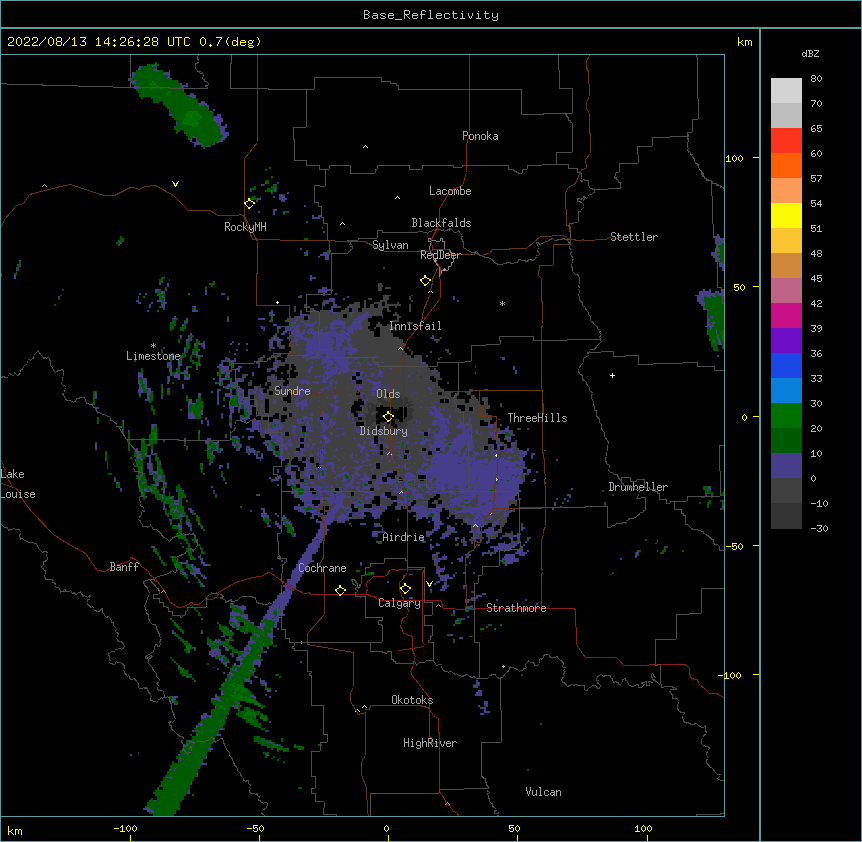Select the light blue 30-33 dBZ swatch
The height and width of the screenshot is (842, 862).
(x=786, y=391)
